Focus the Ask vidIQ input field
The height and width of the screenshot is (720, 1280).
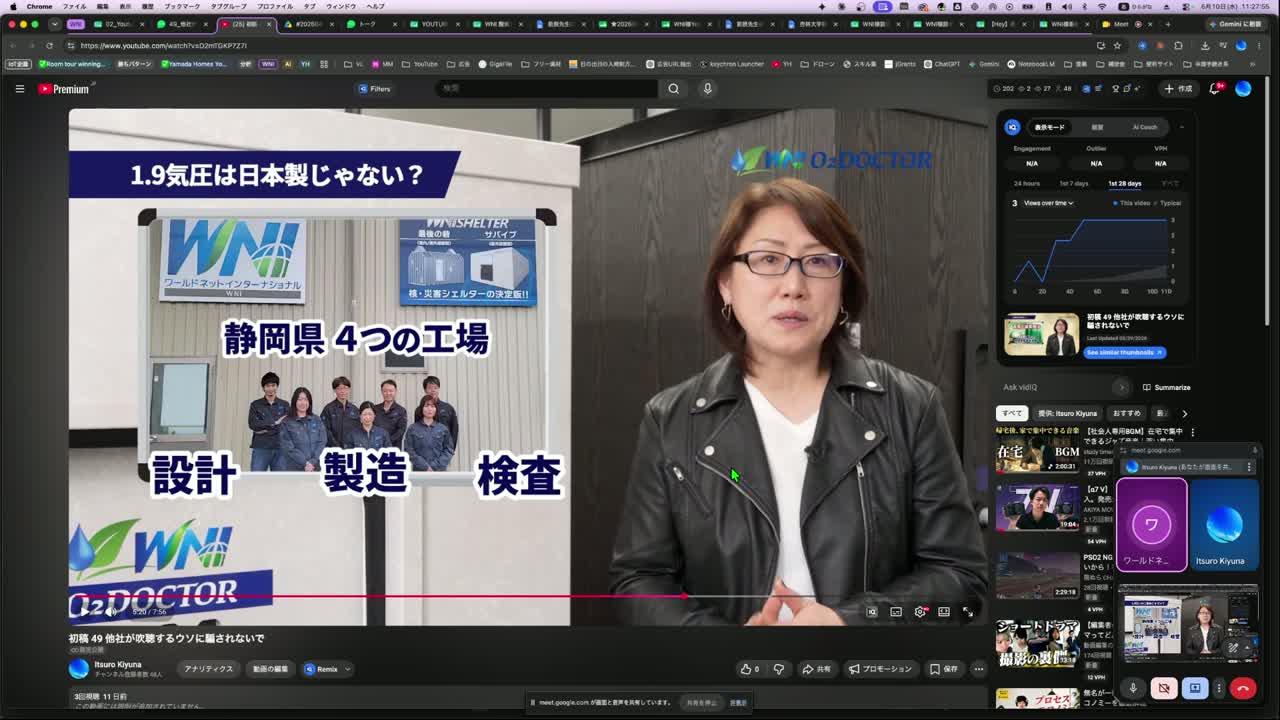(1055, 387)
